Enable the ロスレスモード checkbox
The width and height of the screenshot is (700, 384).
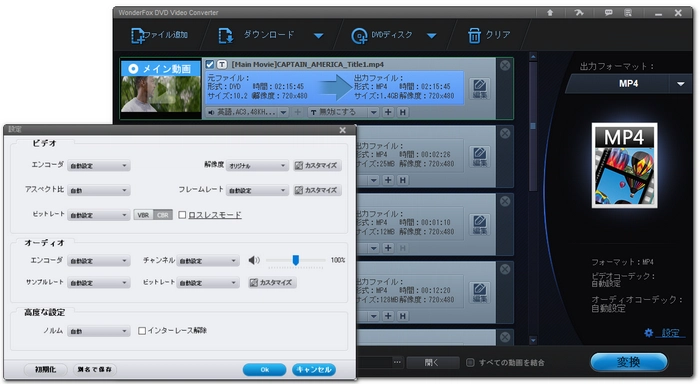tap(182, 215)
